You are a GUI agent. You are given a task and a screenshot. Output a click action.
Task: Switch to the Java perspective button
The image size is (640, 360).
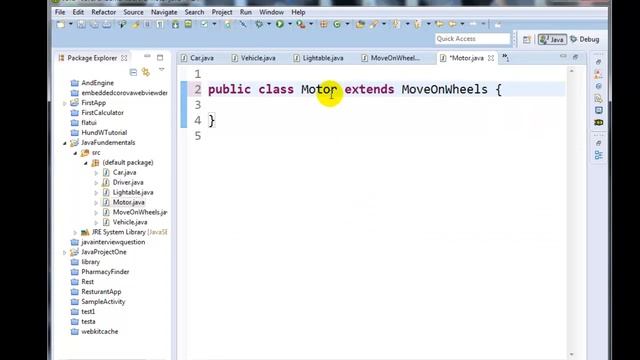point(552,39)
